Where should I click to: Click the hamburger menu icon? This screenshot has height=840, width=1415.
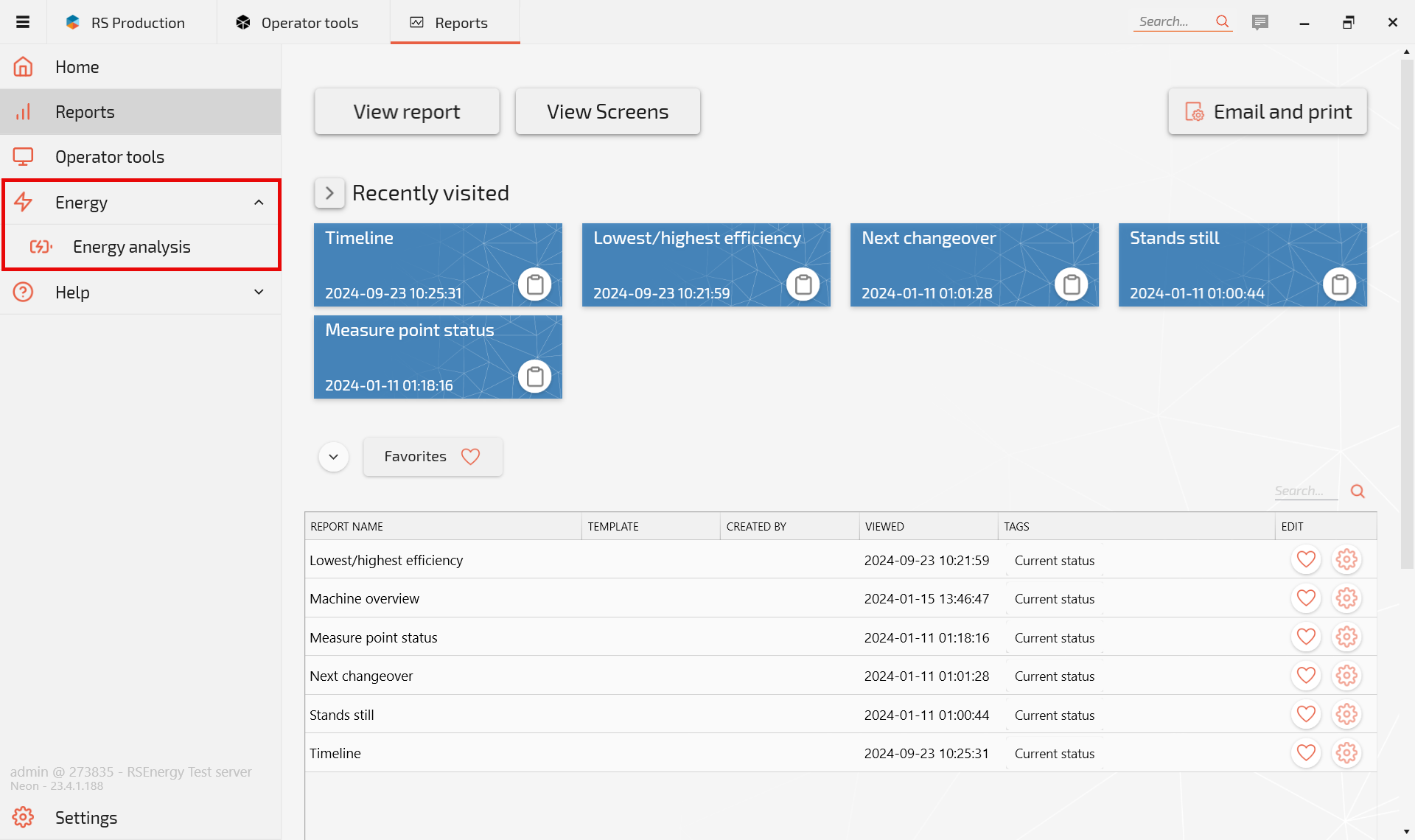click(23, 22)
